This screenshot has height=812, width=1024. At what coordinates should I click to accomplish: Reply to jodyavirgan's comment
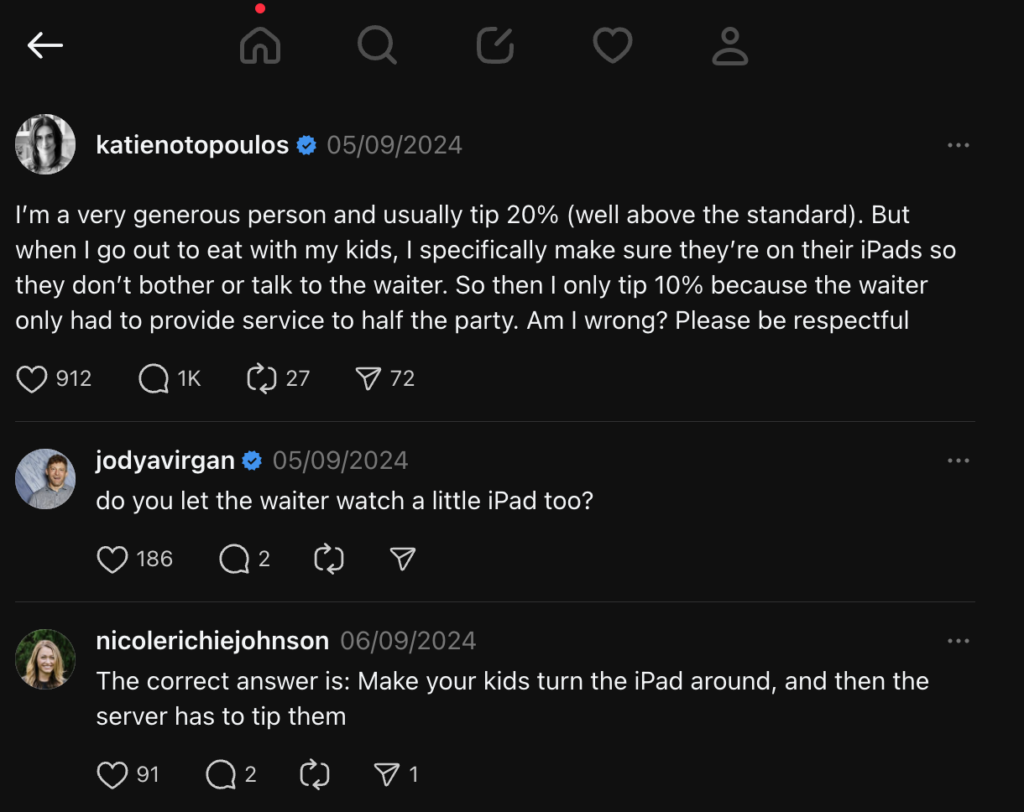pyautogui.click(x=234, y=559)
